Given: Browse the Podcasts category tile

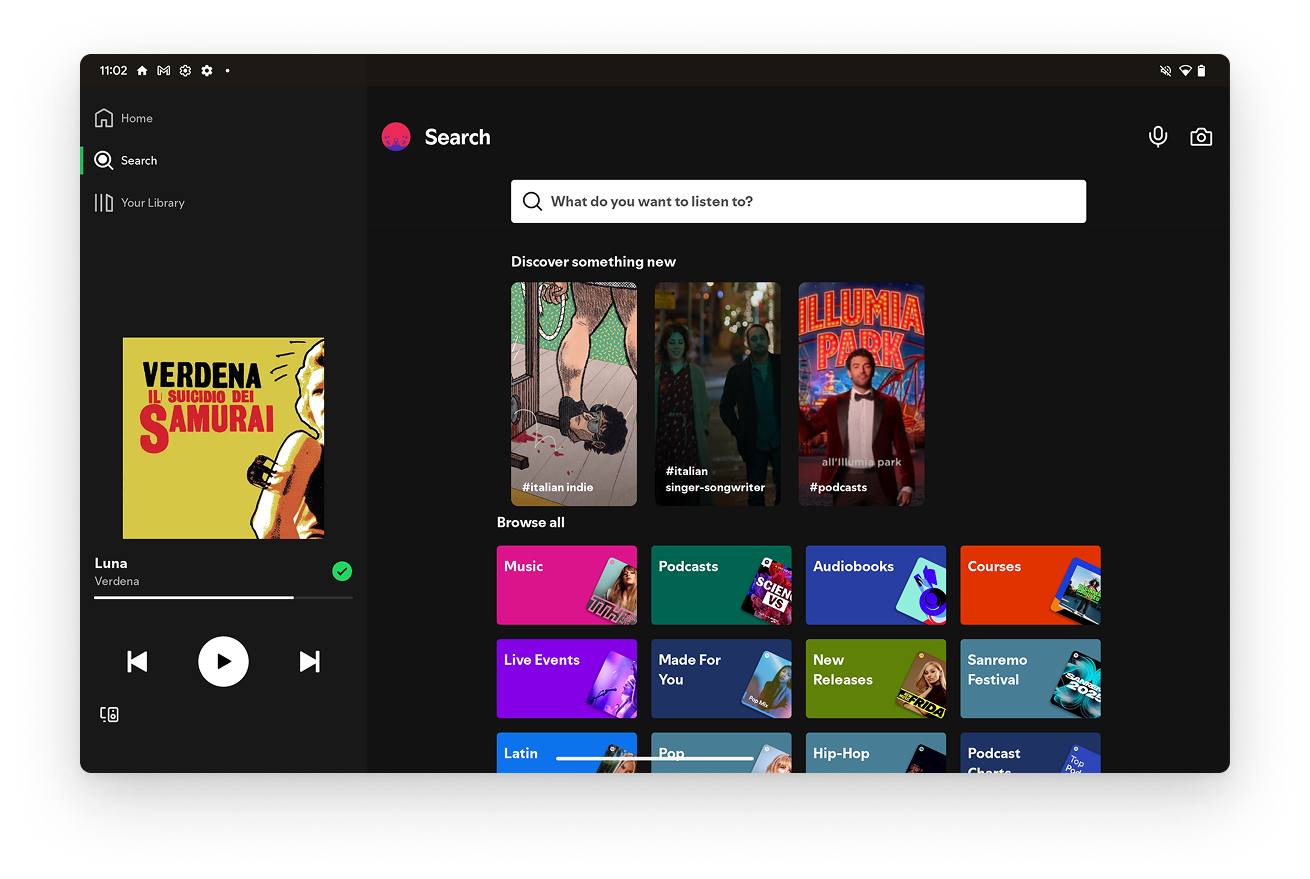Looking at the screenshot, I should point(721,585).
